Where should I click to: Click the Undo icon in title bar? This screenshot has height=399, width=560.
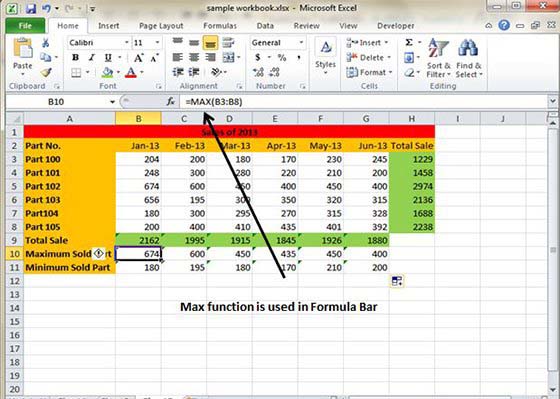tap(46, 8)
